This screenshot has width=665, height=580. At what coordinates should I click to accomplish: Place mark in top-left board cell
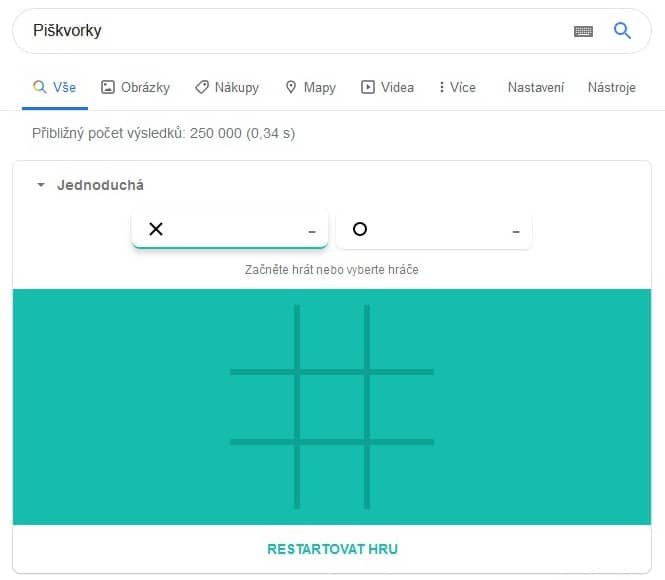point(262,337)
